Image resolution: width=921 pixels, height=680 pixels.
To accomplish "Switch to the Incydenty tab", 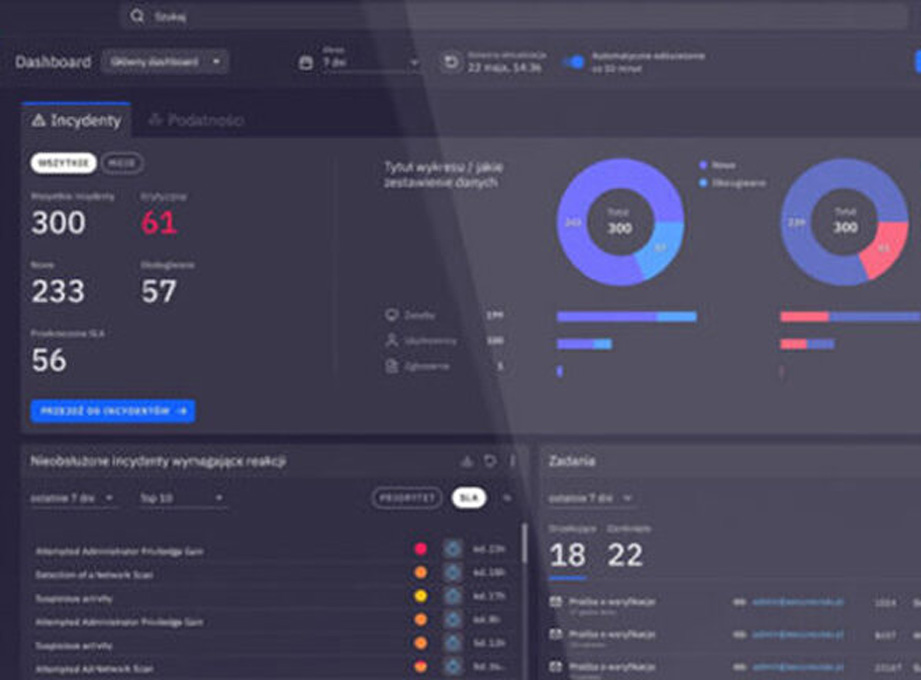I will tap(76, 120).
